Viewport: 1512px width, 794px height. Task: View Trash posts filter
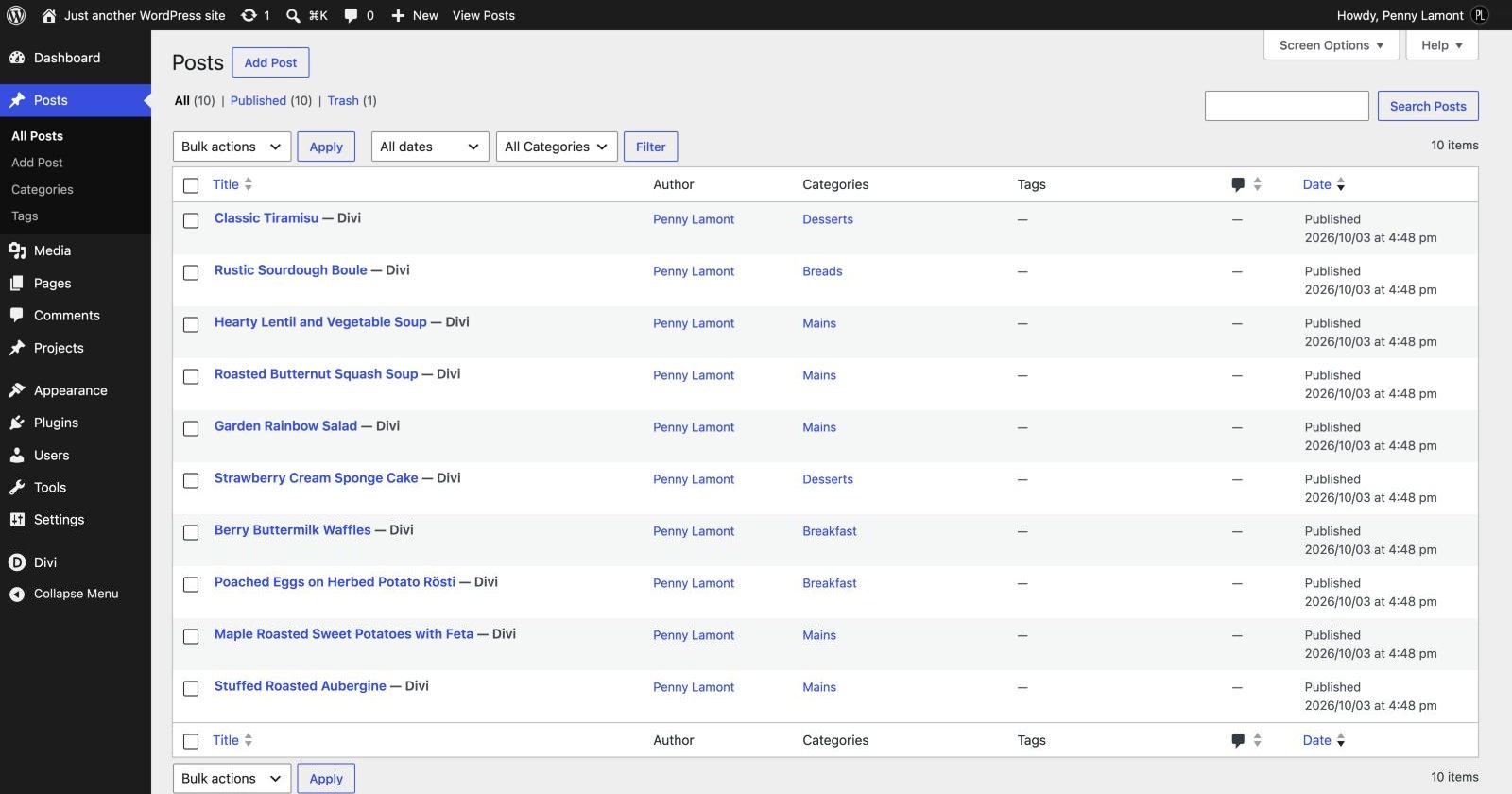(343, 100)
